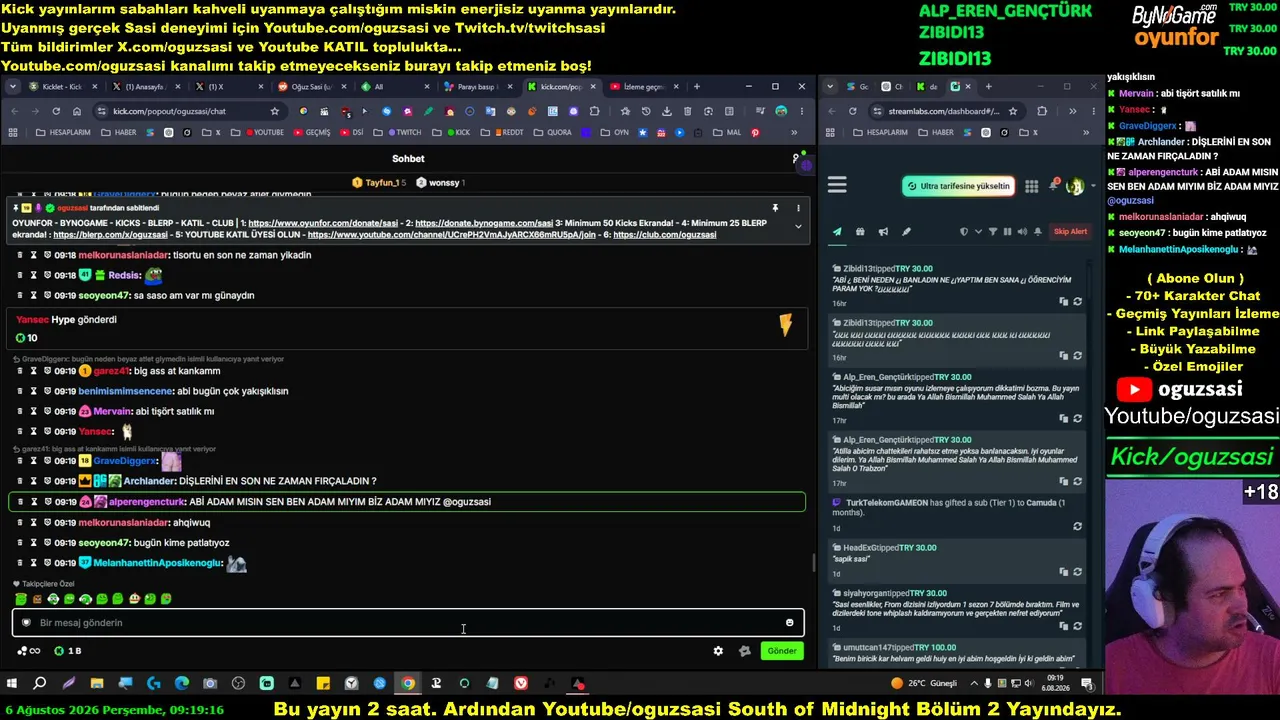Open HABER bookmark folder in Kick browser
The image size is (1280, 720).
[118, 133]
